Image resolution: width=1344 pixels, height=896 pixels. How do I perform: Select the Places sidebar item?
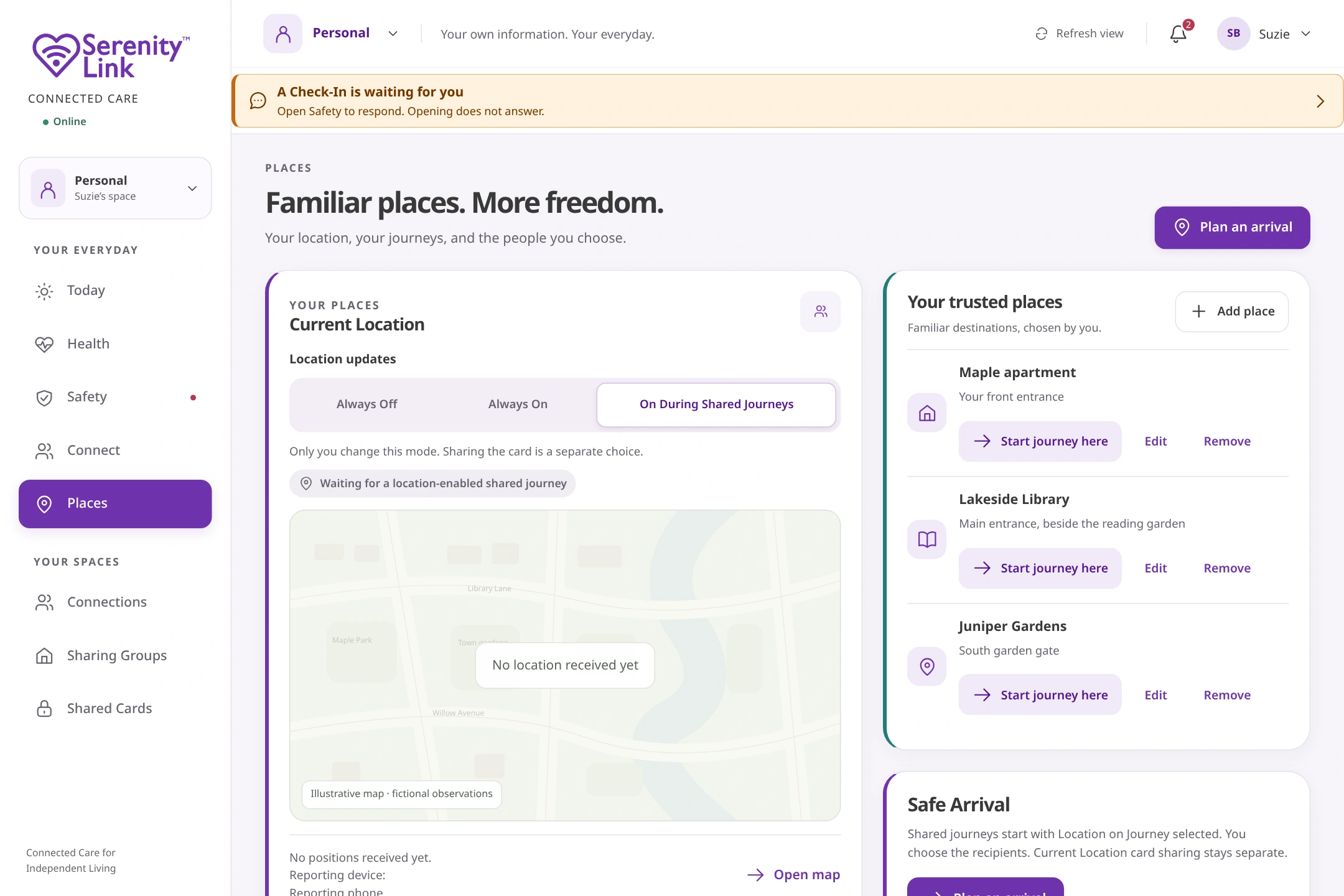click(115, 503)
